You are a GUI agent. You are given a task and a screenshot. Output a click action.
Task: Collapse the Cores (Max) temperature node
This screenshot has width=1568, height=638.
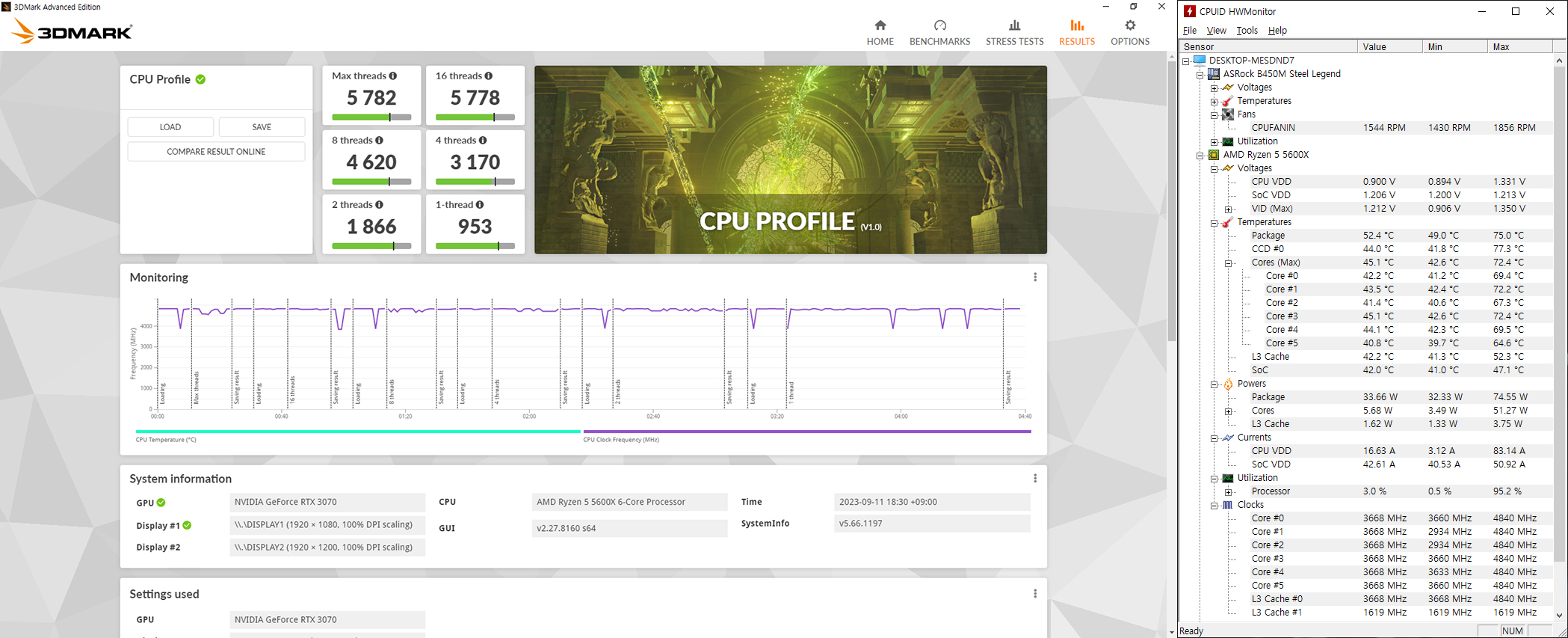click(1228, 263)
